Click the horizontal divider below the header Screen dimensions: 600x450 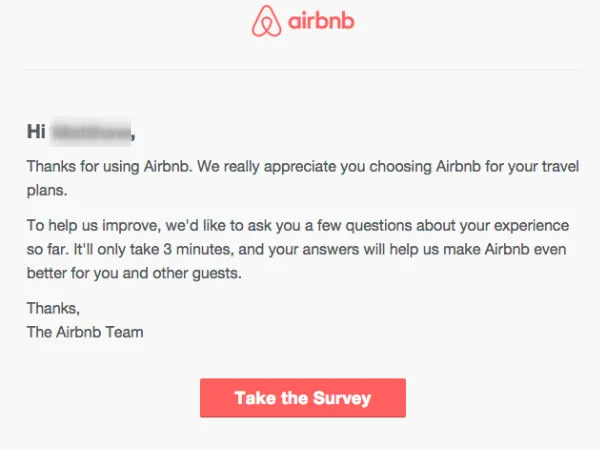point(300,70)
